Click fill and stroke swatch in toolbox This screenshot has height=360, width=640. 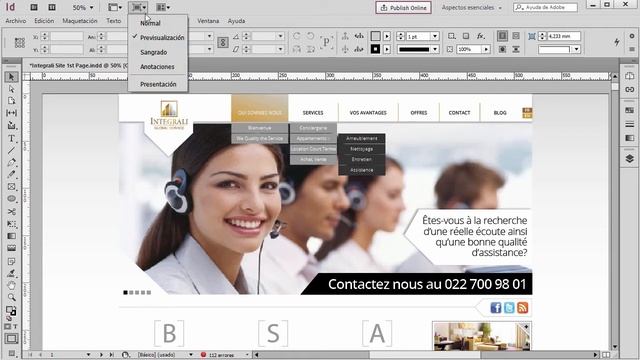point(11,311)
